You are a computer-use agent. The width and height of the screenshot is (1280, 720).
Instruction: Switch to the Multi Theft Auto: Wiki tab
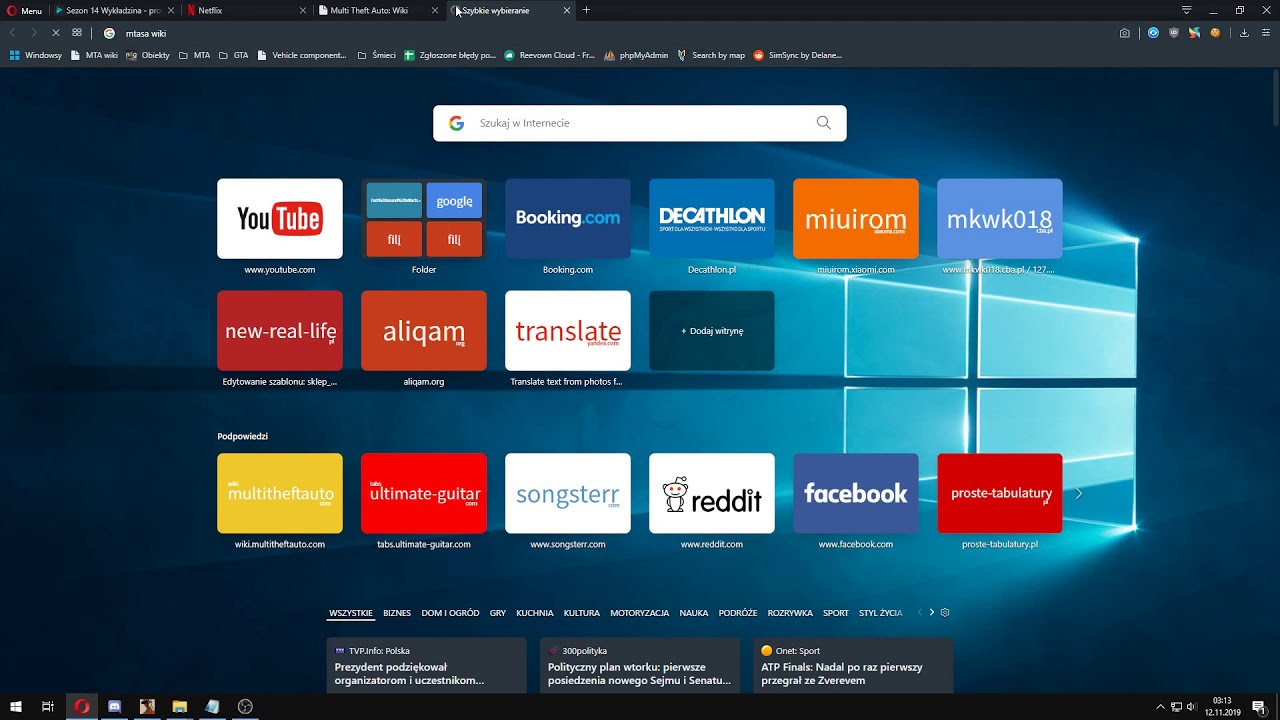click(377, 10)
